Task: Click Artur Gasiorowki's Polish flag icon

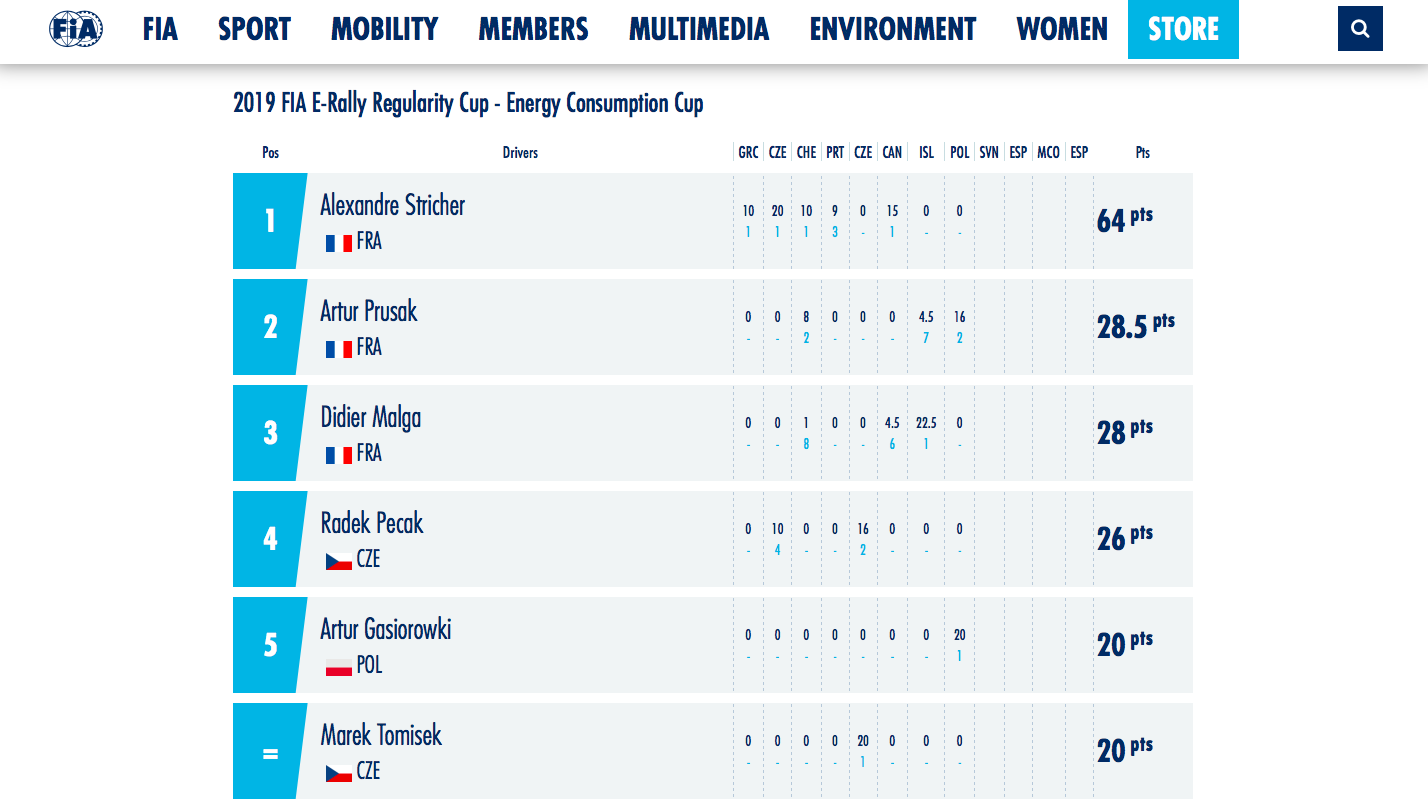Action: tap(338, 667)
